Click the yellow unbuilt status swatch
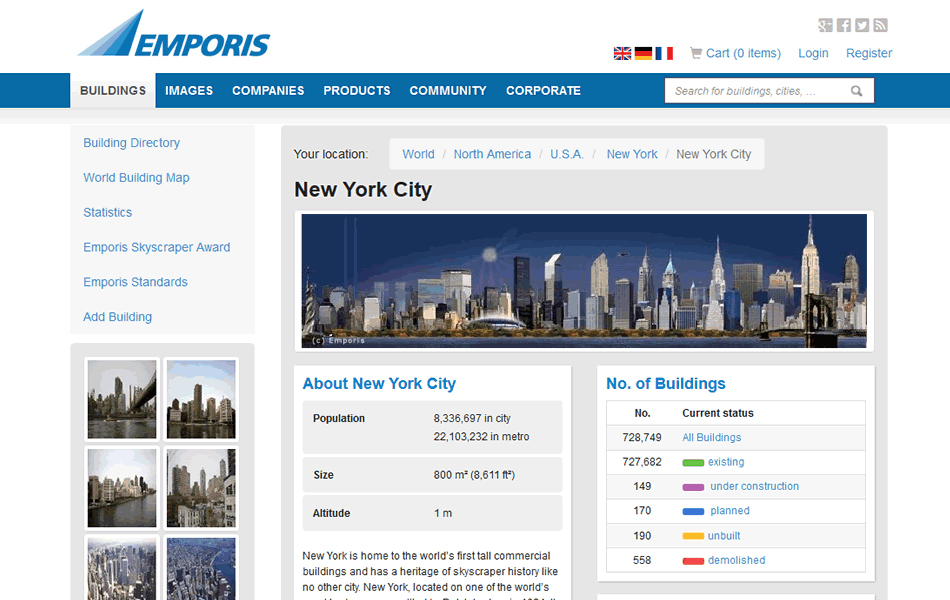 (693, 536)
